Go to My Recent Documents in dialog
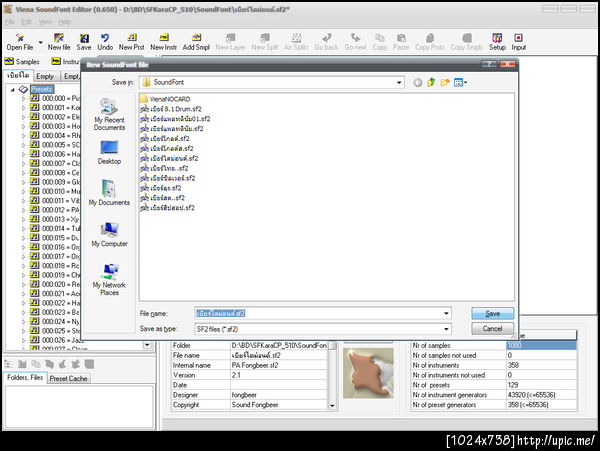This screenshot has width=600, height=451. 109,114
